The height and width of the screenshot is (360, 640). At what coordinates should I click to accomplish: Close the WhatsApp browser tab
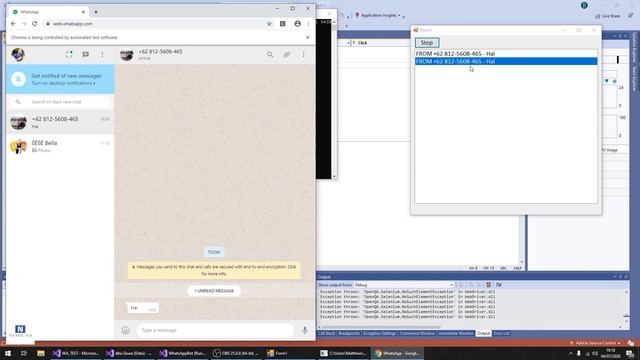83,12
